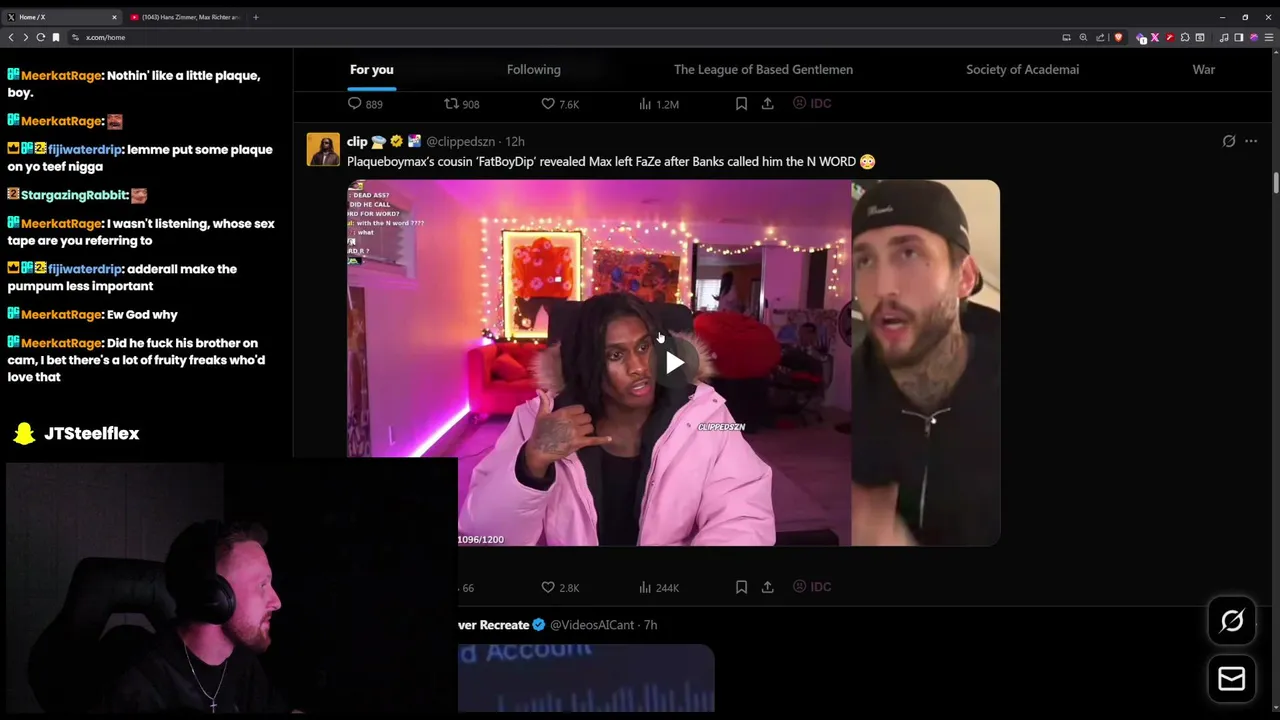The height and width of the screenshot is (720, 1280).
Task: View analytics showing 1.2M views
Action: click(x=659, y=104)
